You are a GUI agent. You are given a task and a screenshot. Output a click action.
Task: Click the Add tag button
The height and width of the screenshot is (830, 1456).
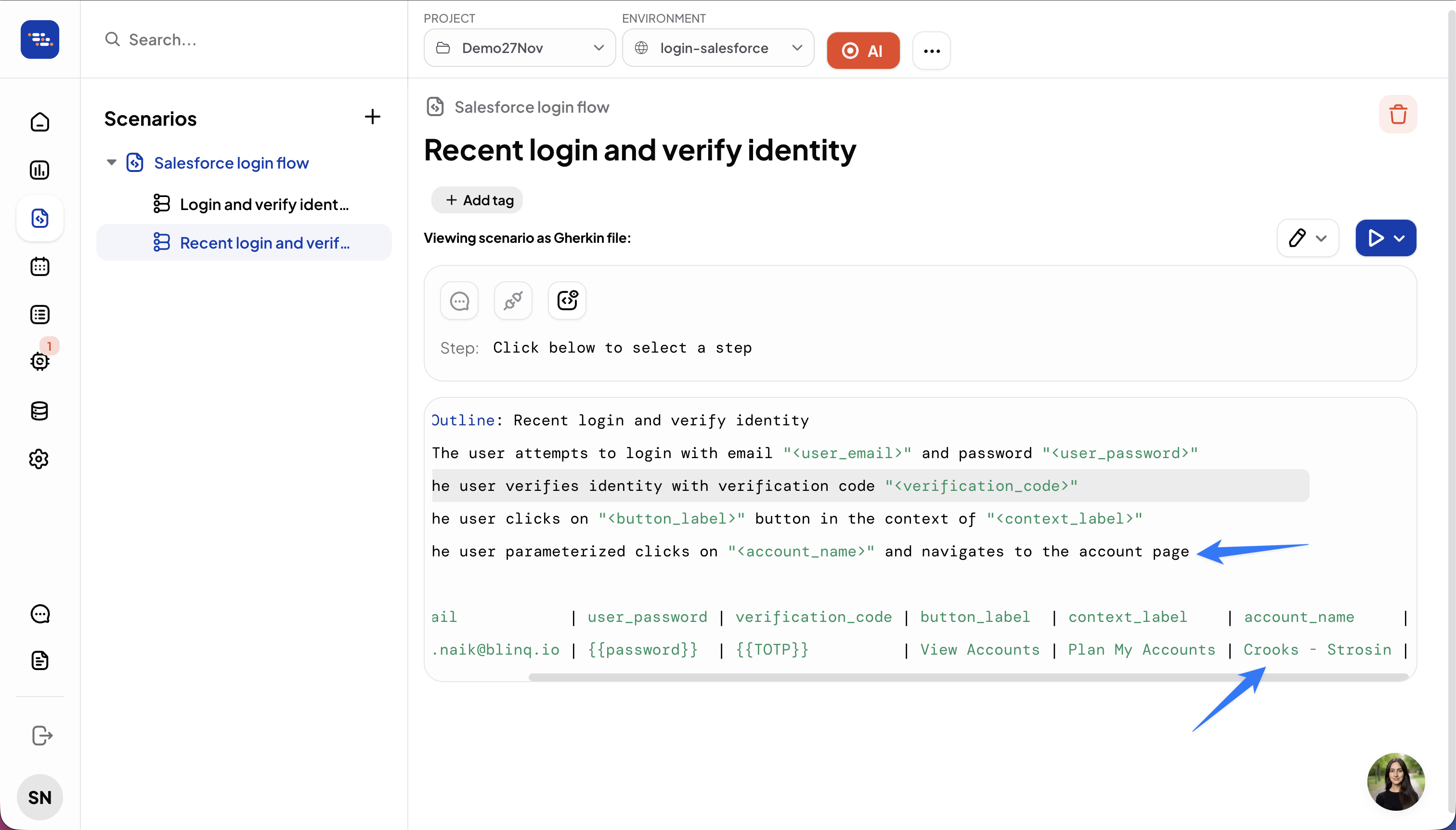(478, 200)
